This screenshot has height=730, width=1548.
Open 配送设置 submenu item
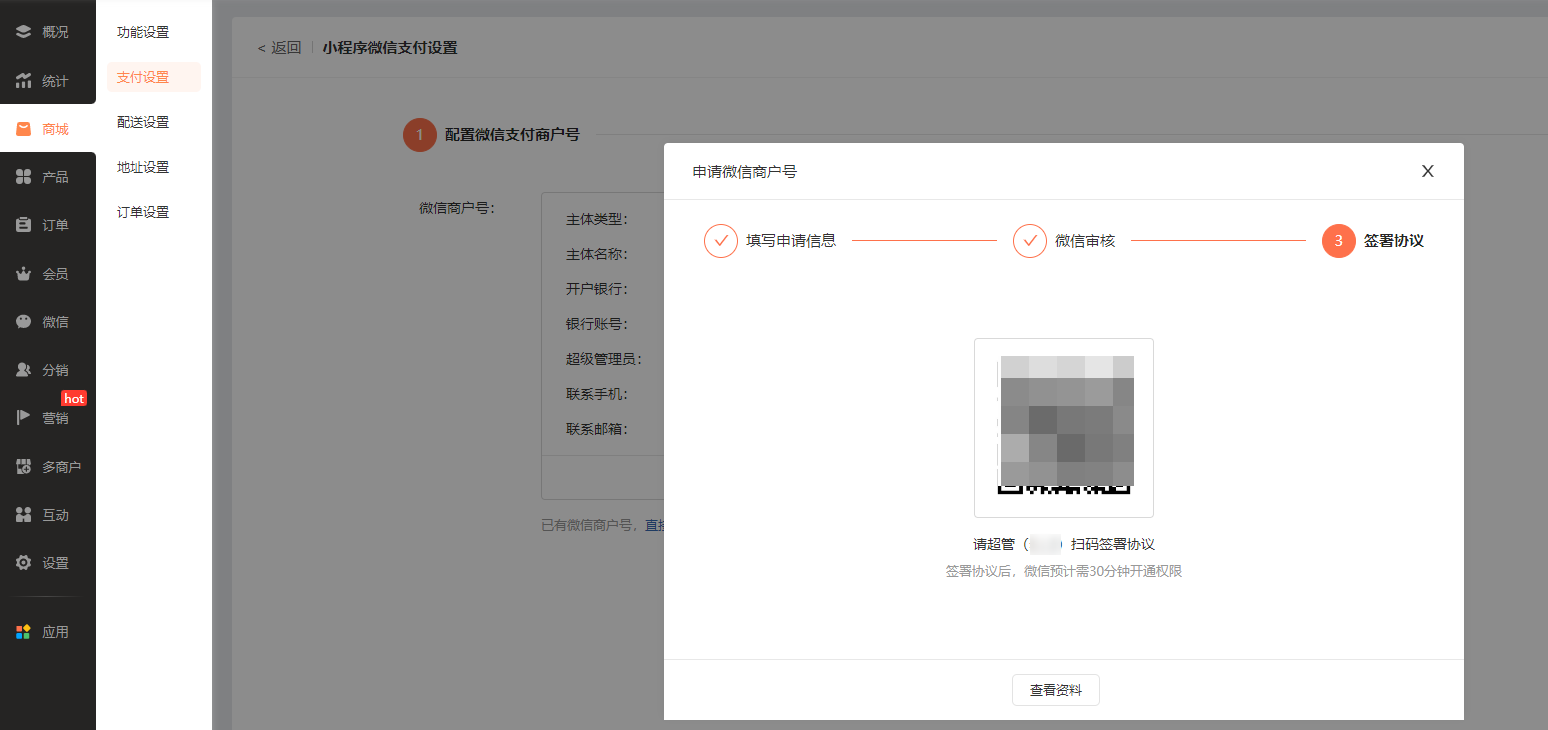pos(143,122)
